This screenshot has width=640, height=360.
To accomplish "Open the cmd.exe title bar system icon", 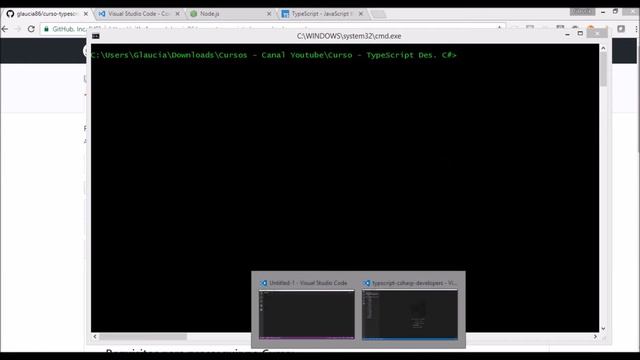I will coord(96,36).
